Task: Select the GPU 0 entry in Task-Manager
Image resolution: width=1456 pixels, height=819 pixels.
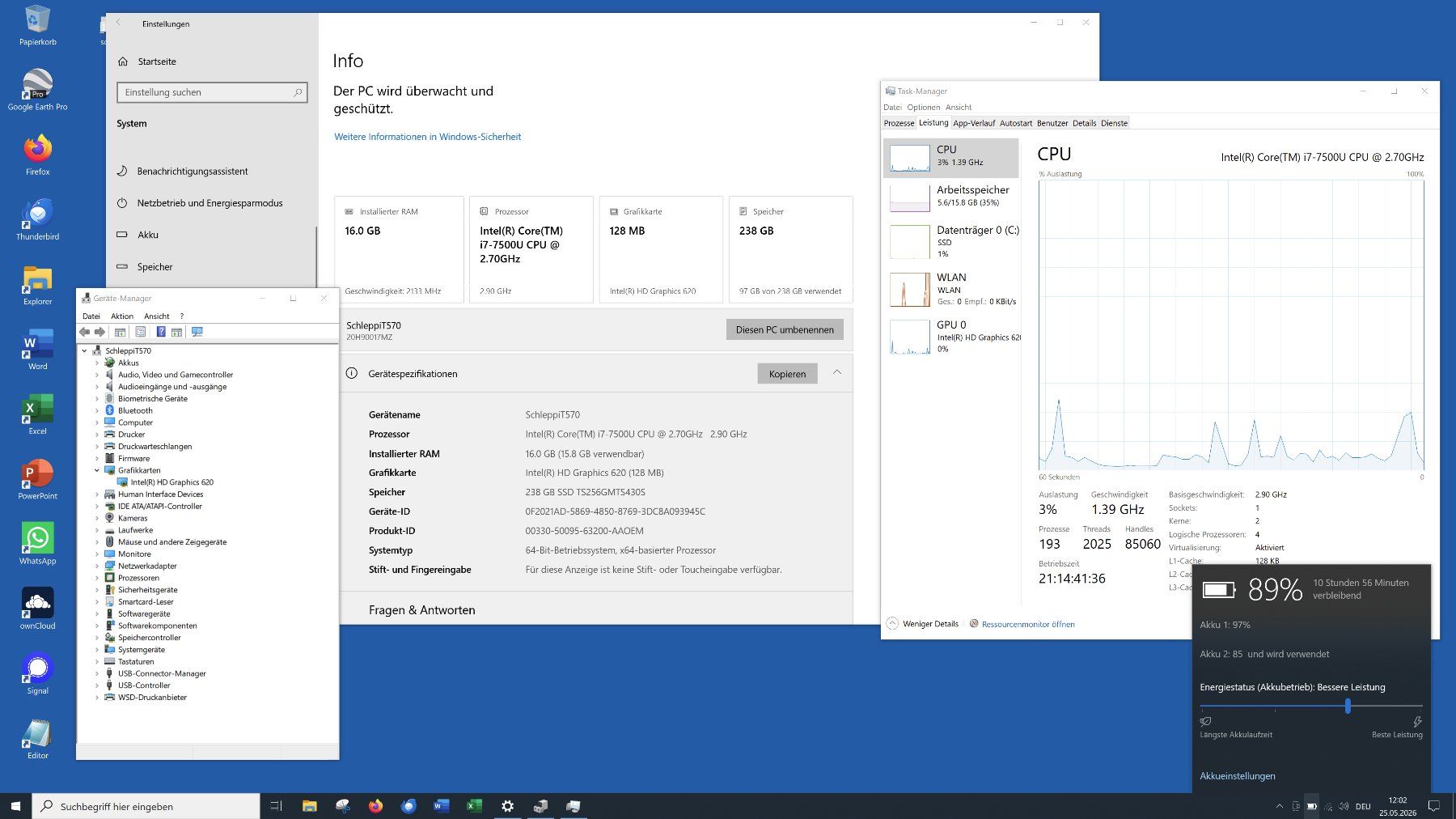Action: click(951, 337)
